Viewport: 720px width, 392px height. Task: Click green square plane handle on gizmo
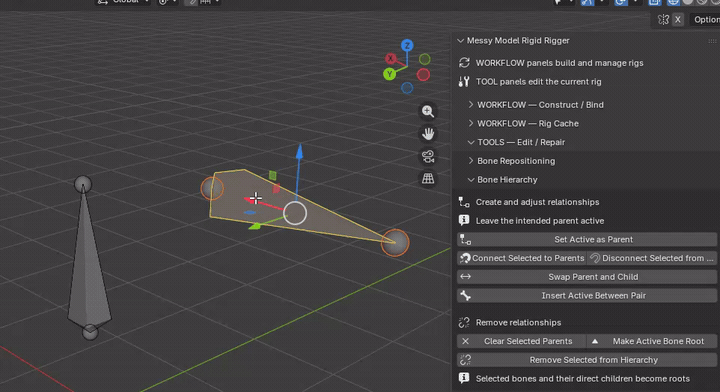(x=272, y=175)
